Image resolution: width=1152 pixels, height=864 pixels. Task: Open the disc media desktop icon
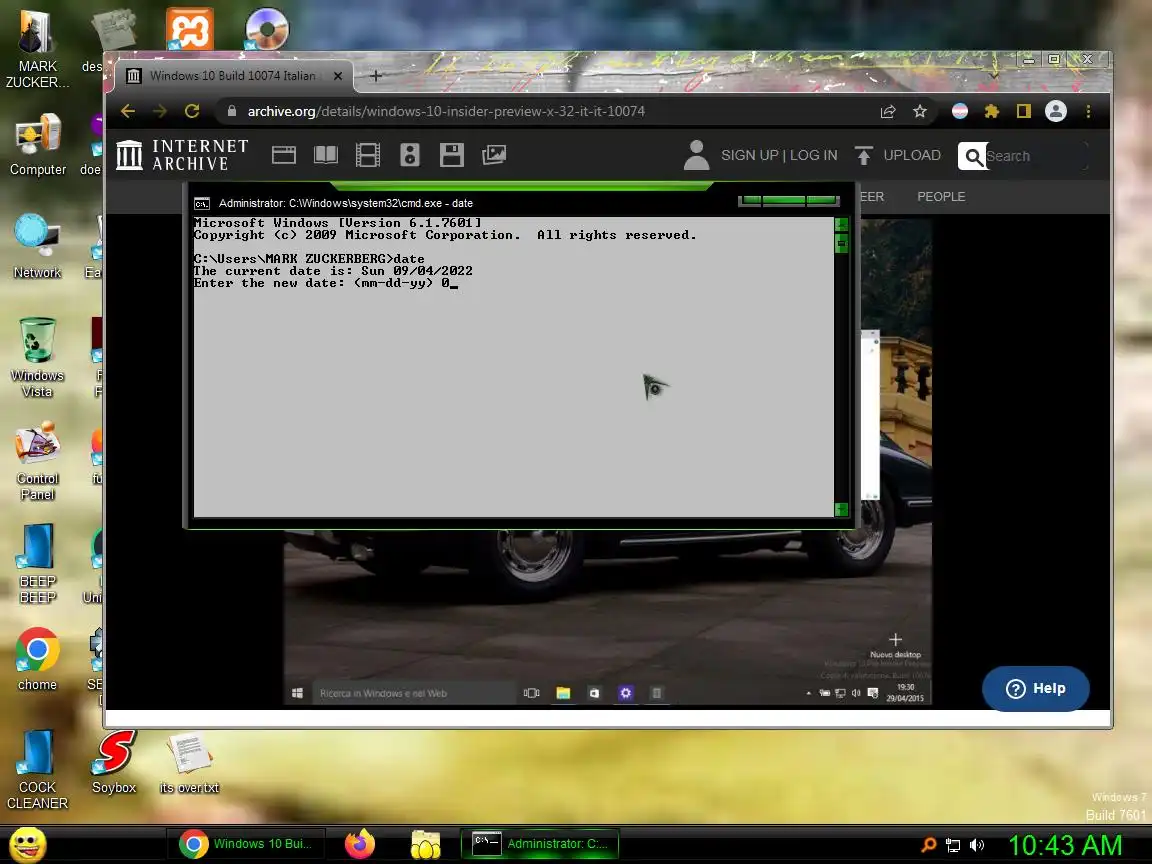(266, 28)
